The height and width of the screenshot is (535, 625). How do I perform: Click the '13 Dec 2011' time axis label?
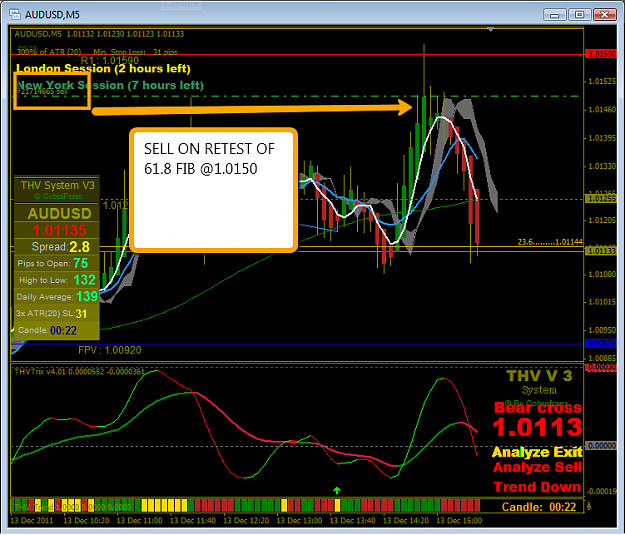coord(32,521)
